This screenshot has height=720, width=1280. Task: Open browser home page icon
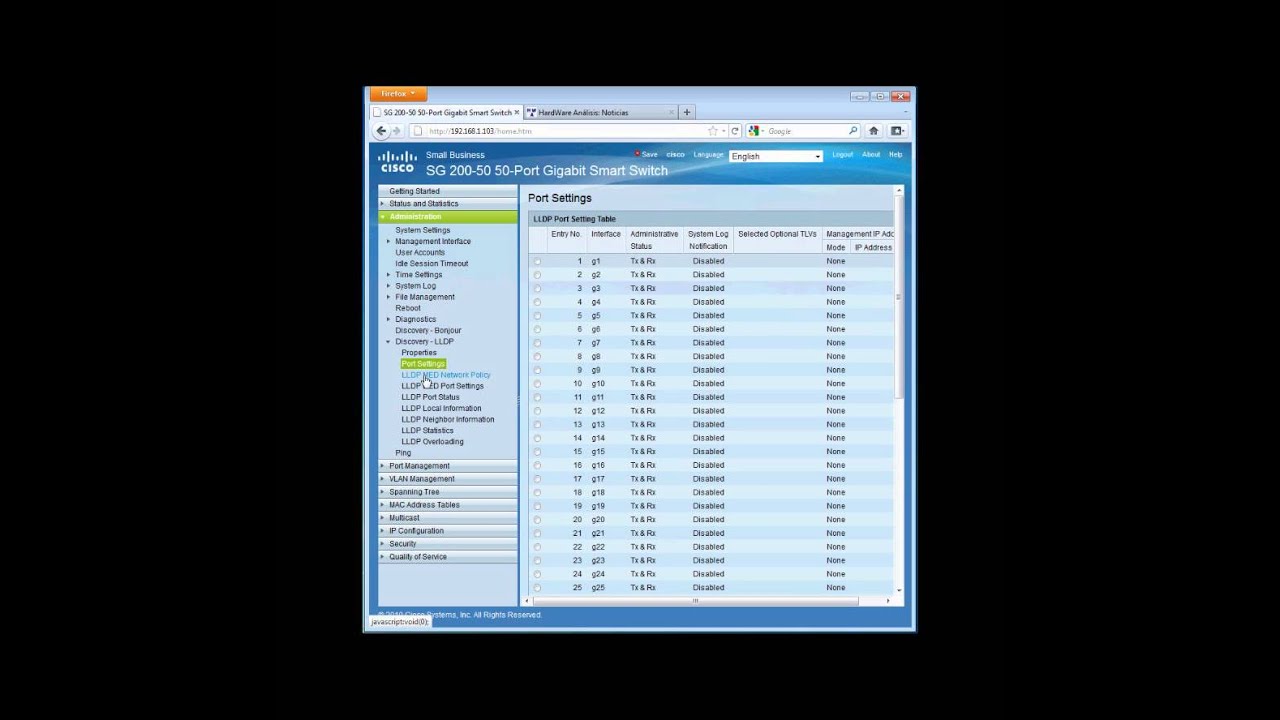(873, 131)
